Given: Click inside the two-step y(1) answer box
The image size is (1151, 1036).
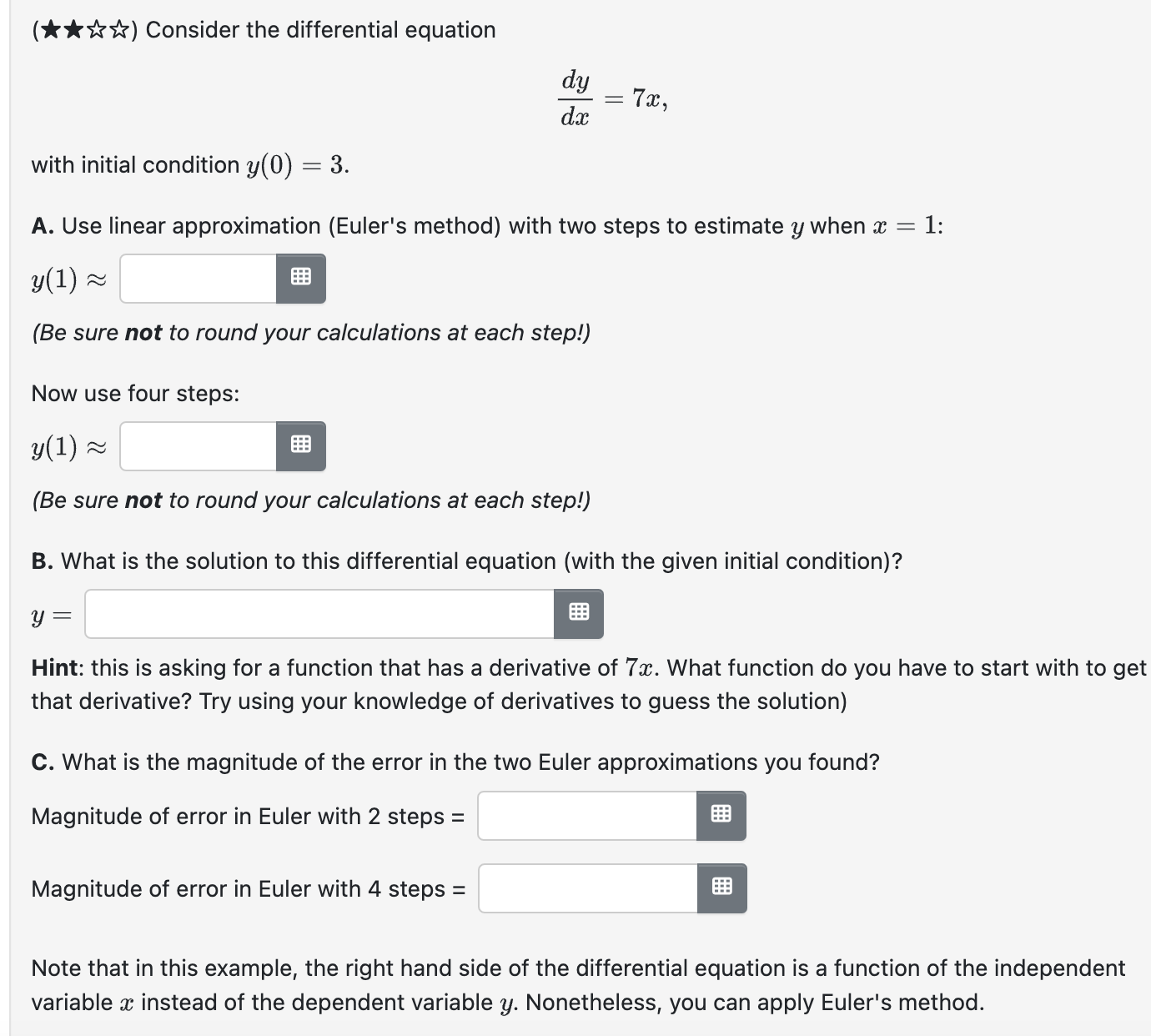Looking at the screenshot, I should pyautogui.click(x=196, y=279).
